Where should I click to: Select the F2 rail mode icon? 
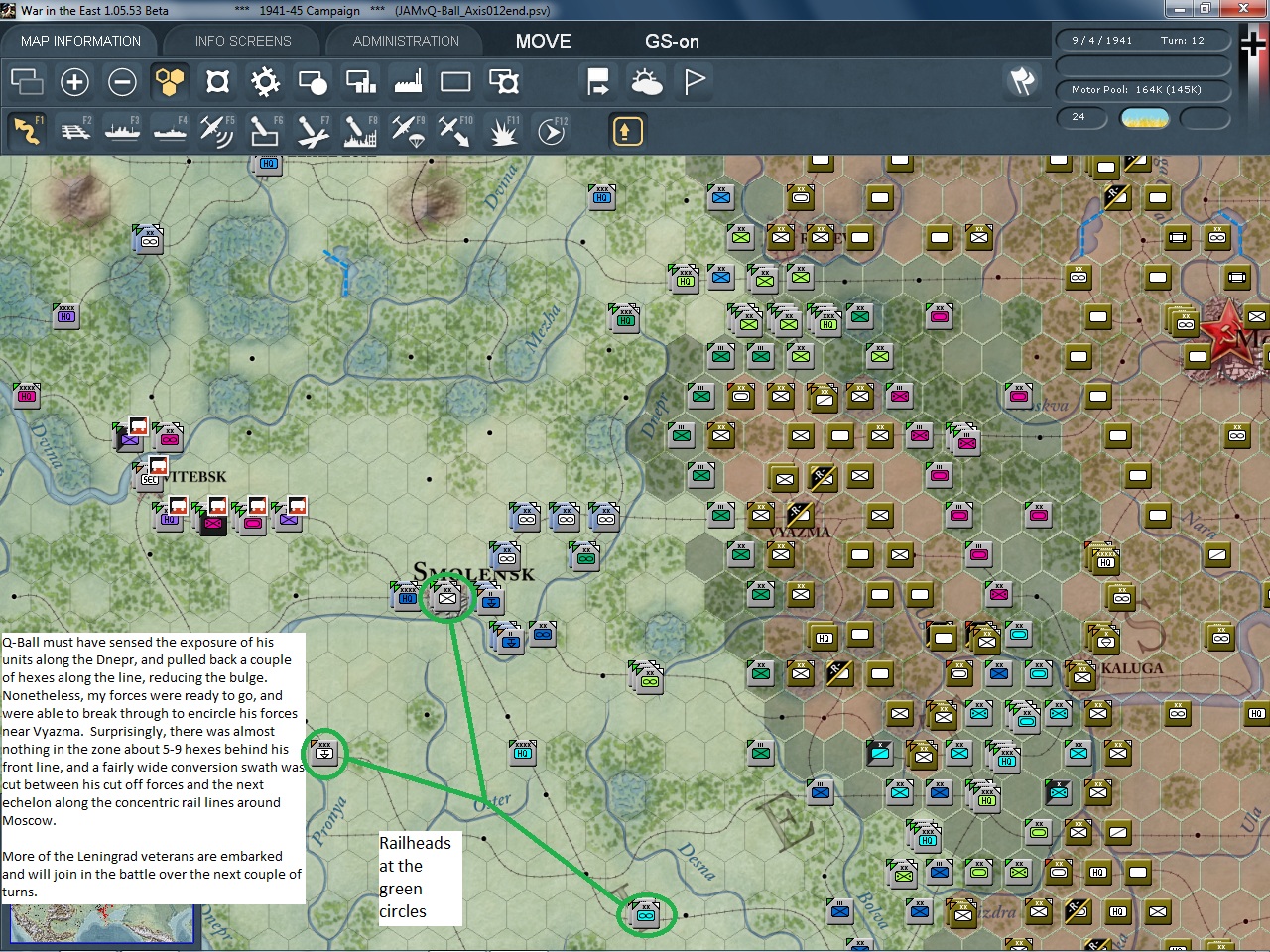(74, 131)
